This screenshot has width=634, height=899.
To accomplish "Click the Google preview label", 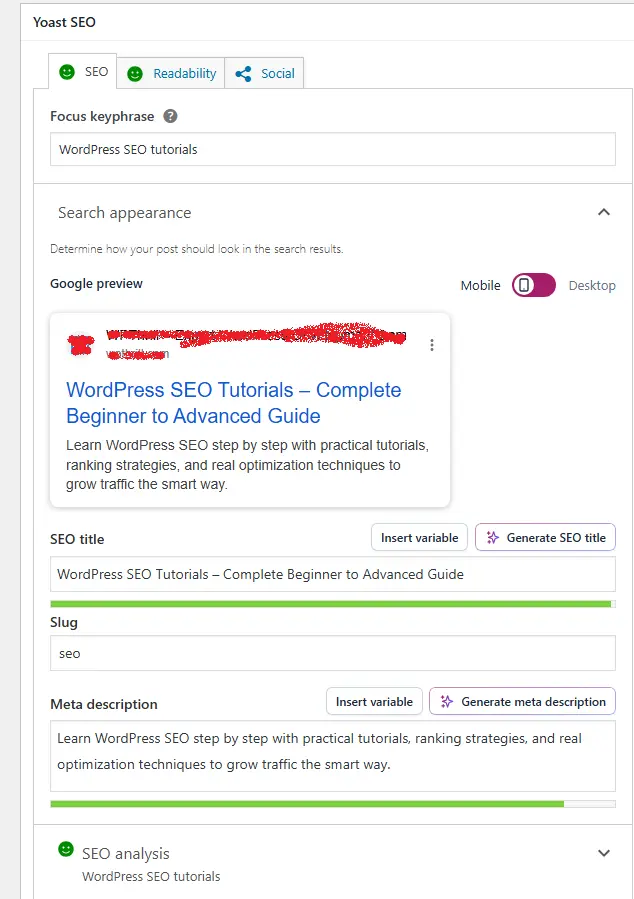I will tap(96, 284).
